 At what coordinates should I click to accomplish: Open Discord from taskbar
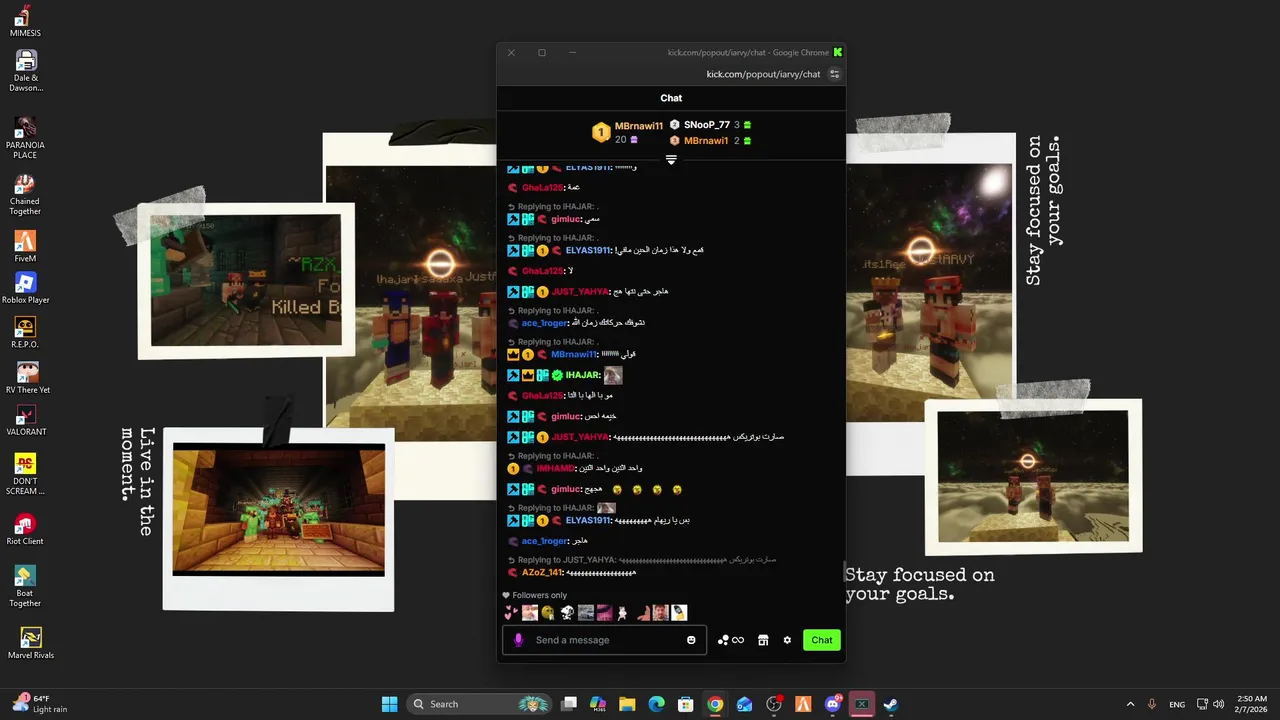(x=833, y=704)
